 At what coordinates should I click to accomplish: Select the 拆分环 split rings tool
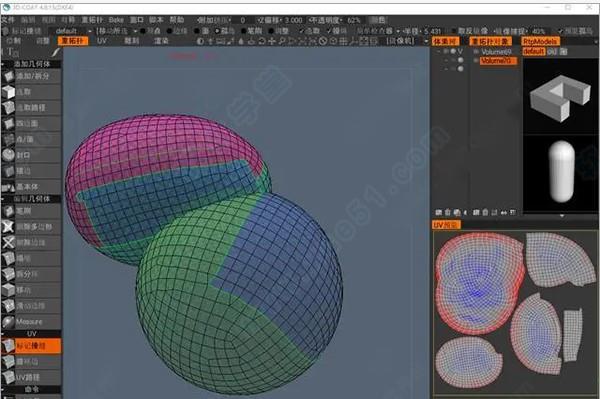coord(31,274)
